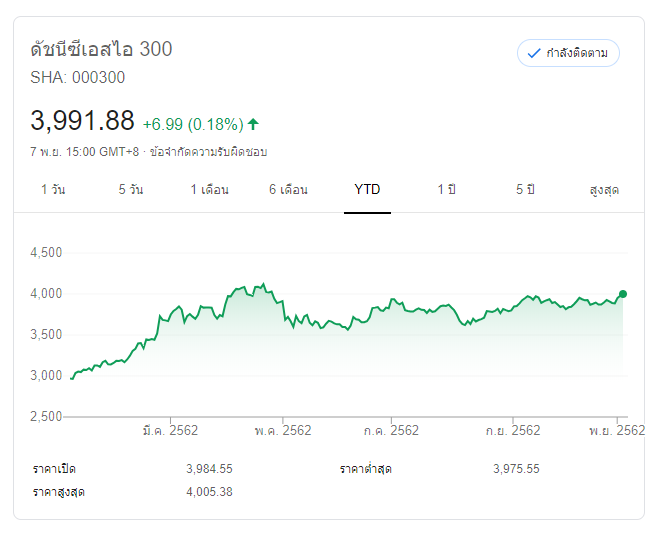Show the 5 ปี chart range
Viewport: 658px width, 534px height.
(525, 190)
